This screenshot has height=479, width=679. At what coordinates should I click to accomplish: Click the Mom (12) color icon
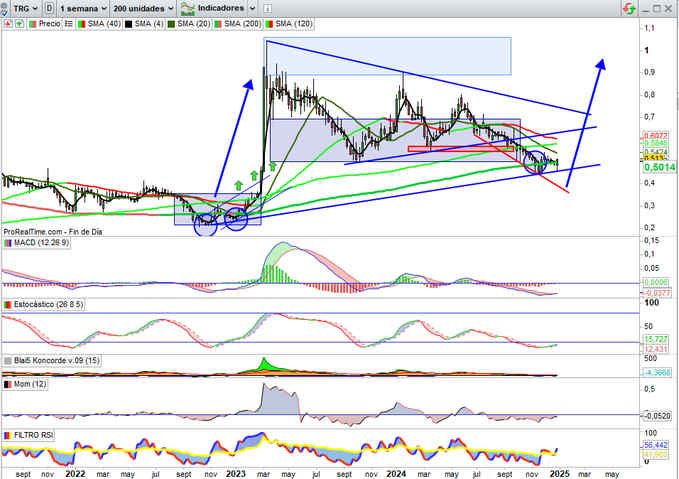pos(8,384)
